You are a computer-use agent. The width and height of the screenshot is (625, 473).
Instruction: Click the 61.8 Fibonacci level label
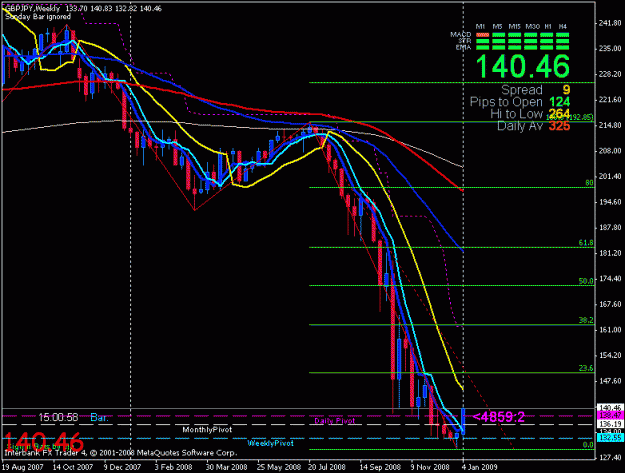[586, 243]
